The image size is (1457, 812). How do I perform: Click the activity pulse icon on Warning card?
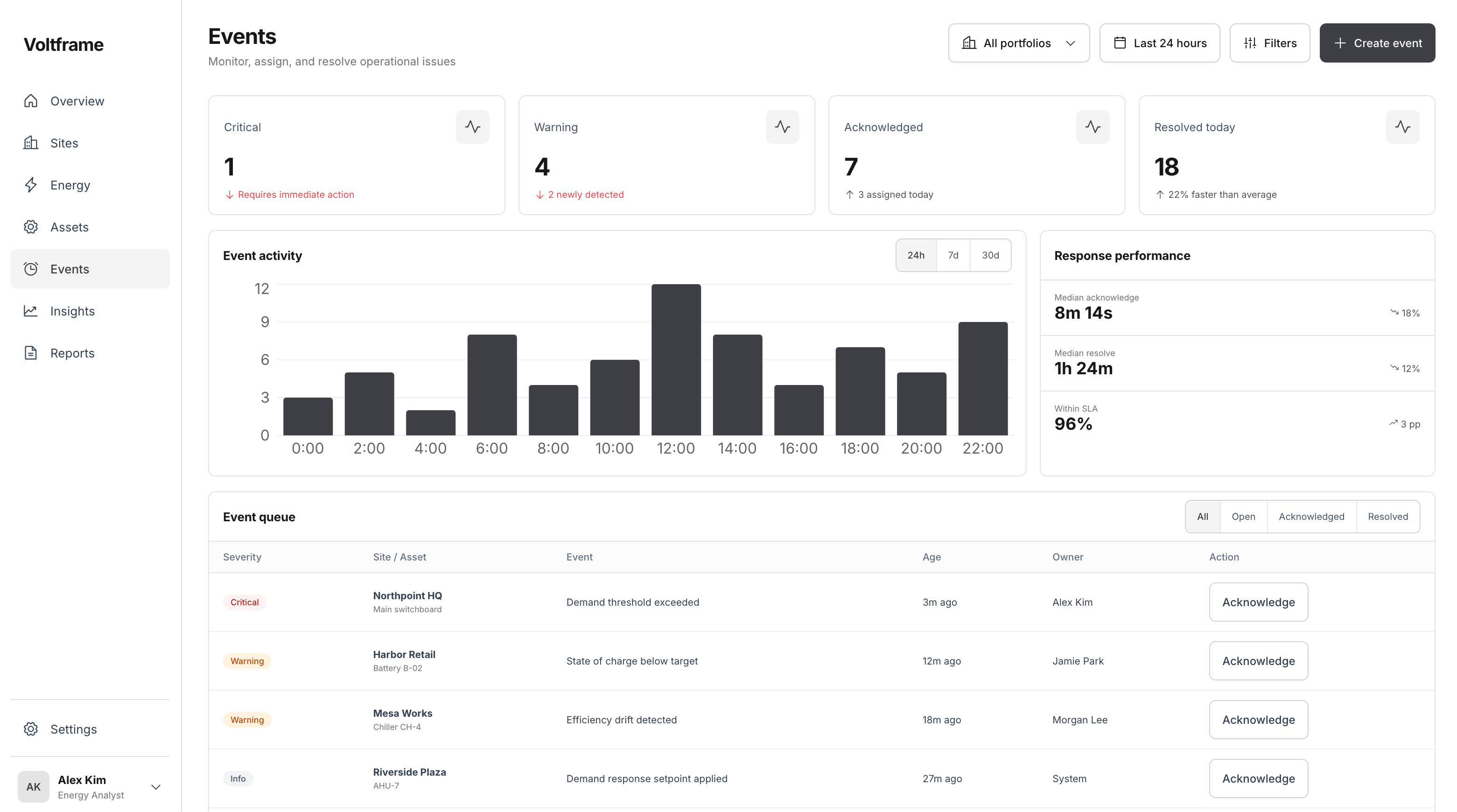782,126
